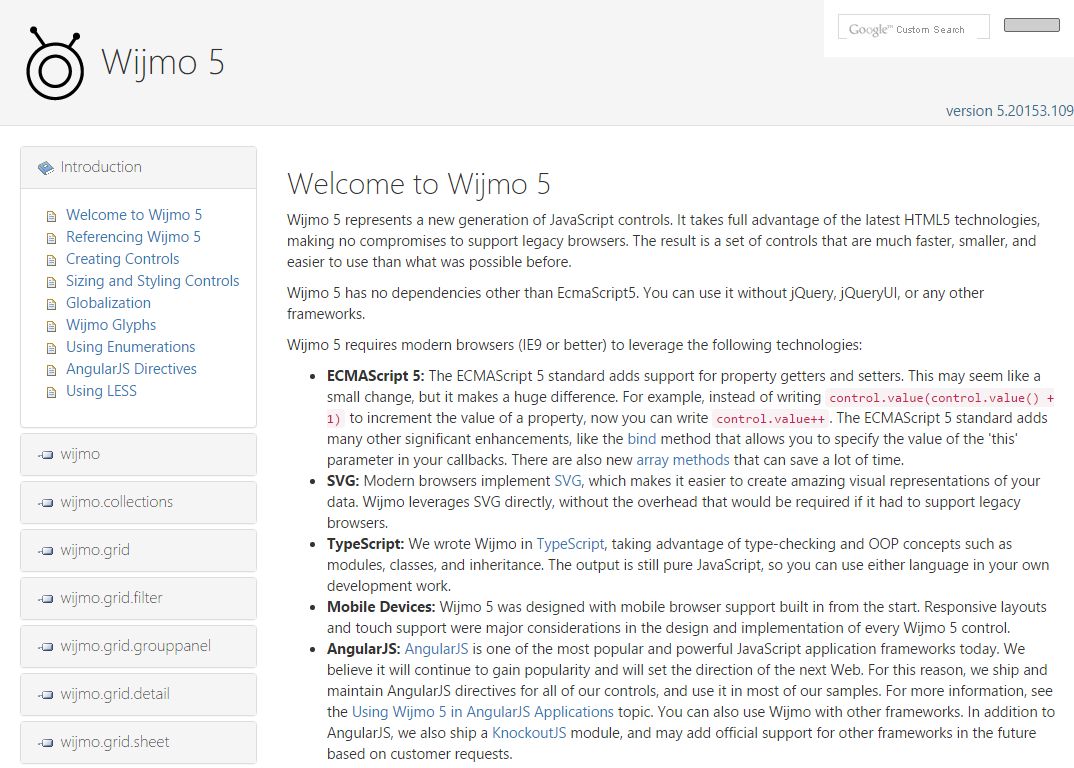The image size is (1074, 768).
Task: Open Using LESS topic
Action: pyautogui.click(x=101, y=391)
